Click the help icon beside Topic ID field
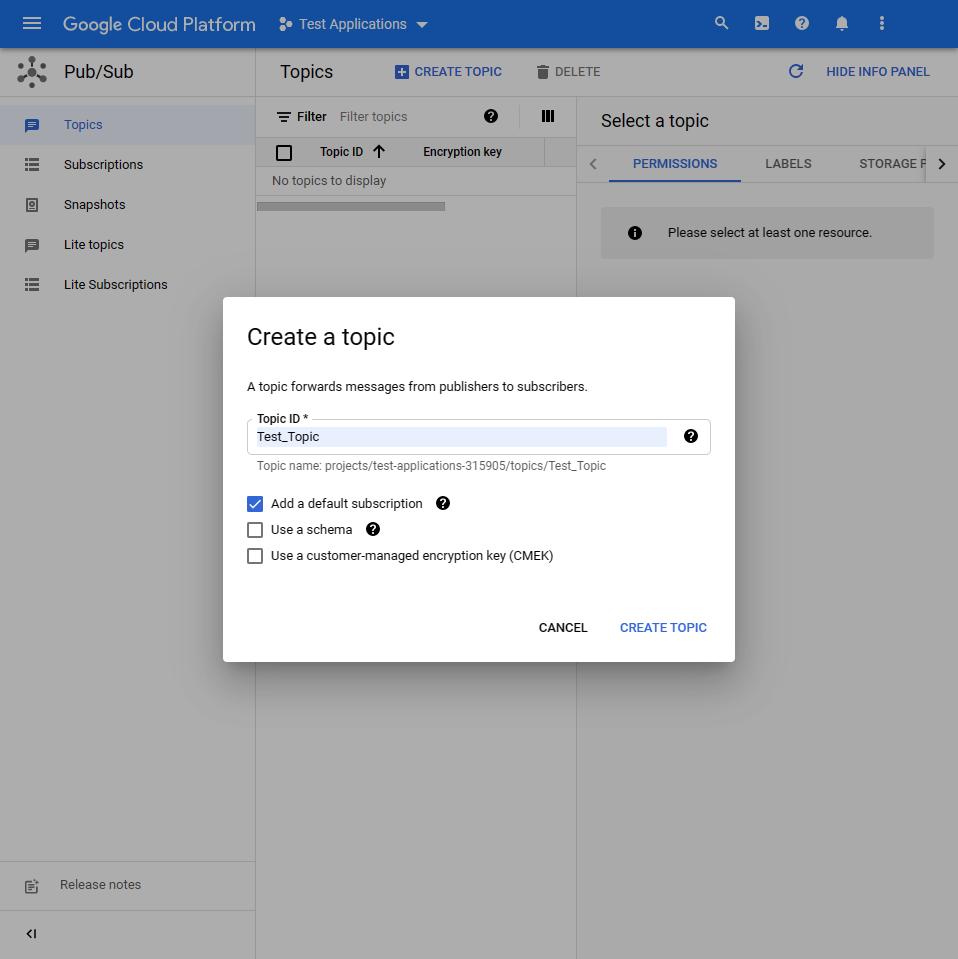The image size is (958, 959). (x=691, y=436)
